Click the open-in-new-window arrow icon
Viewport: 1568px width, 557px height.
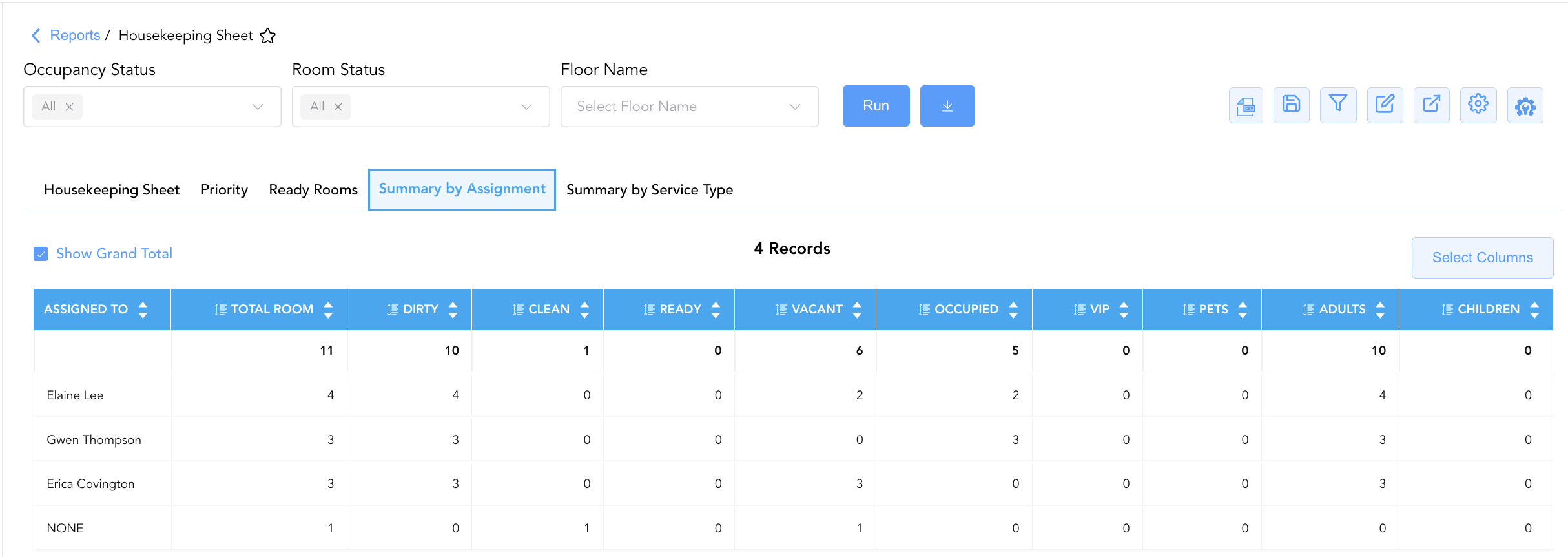[x=1432, y=105]
